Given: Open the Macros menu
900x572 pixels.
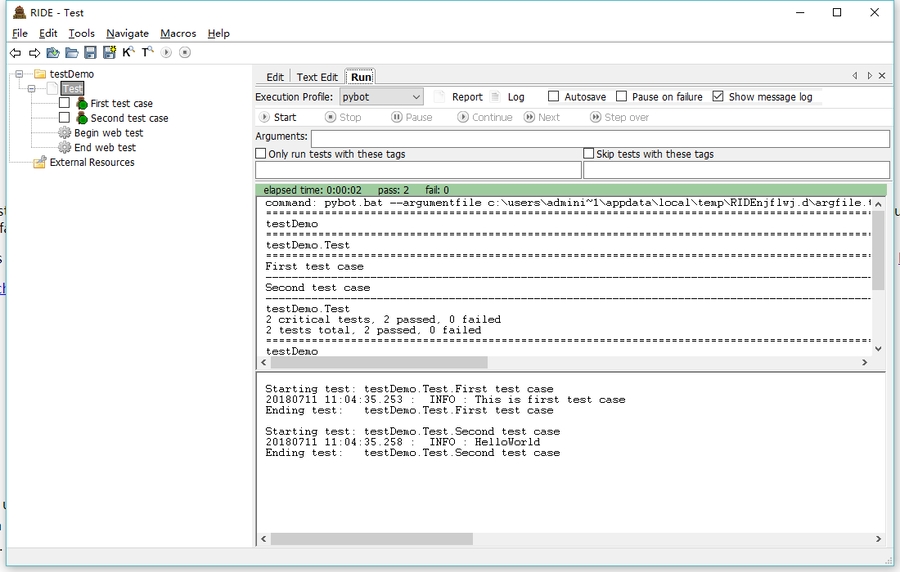Looking at the screenshot, I should 178,33.
